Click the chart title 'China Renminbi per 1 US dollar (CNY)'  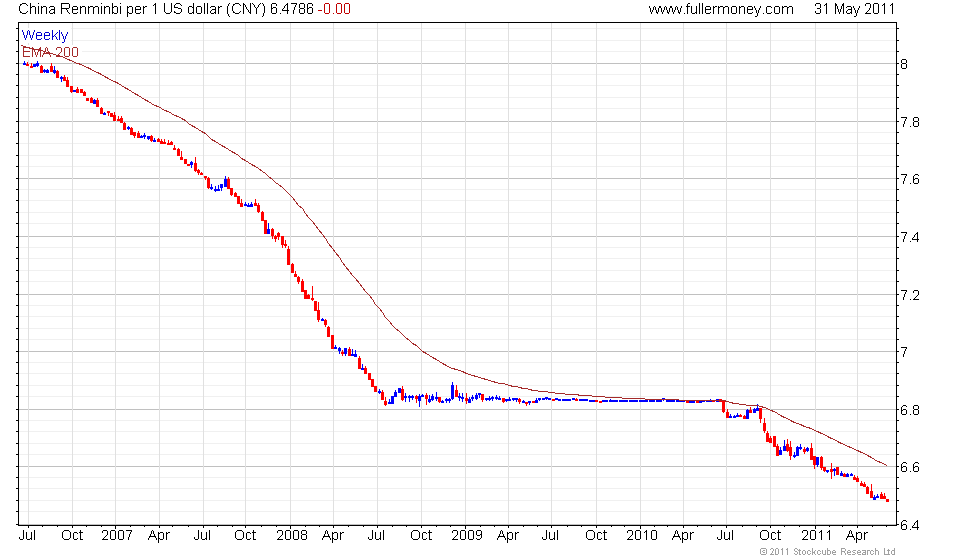[x=142, y=9]
